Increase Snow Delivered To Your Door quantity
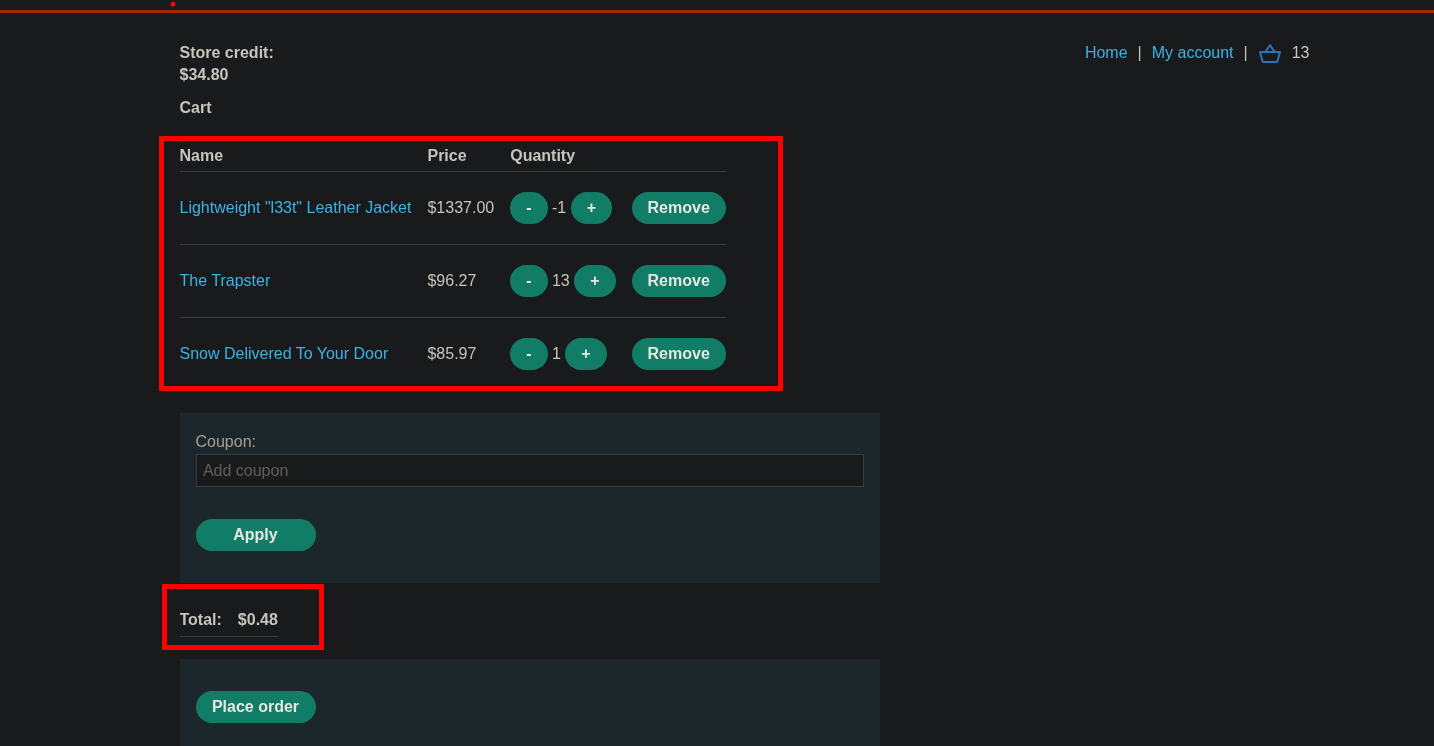This screenshot has height=746, width=1434. 585,354
